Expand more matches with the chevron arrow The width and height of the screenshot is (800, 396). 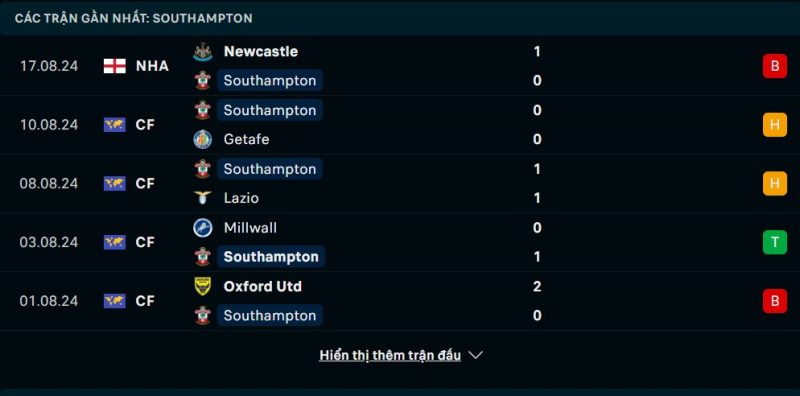(476, 355)
